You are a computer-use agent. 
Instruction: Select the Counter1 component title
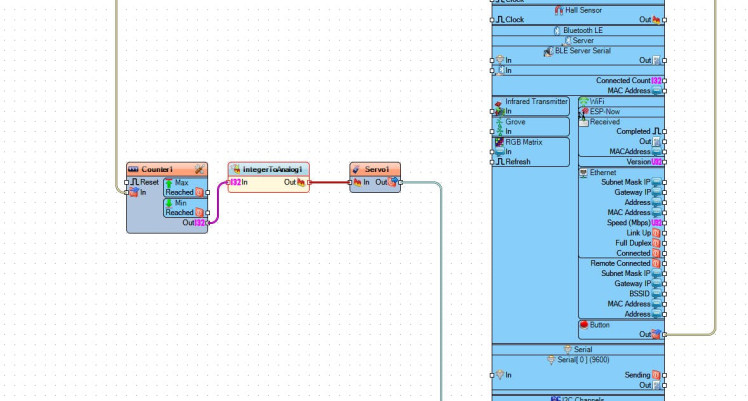[157, 169]
